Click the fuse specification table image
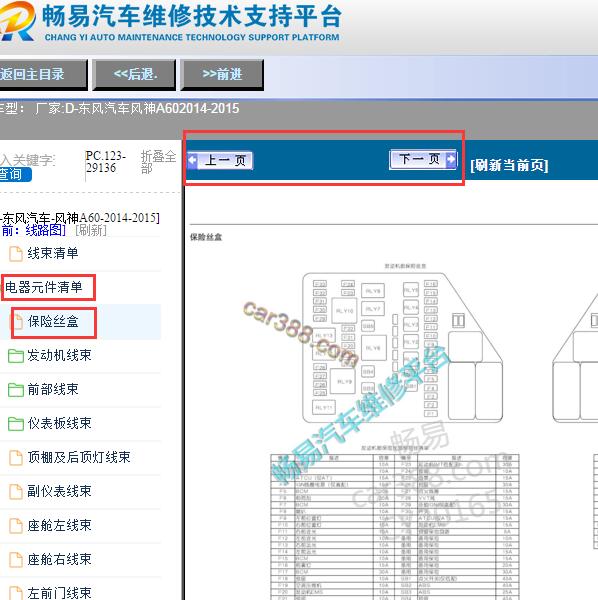Screen dimensions: 598x600 click(394, 527)
